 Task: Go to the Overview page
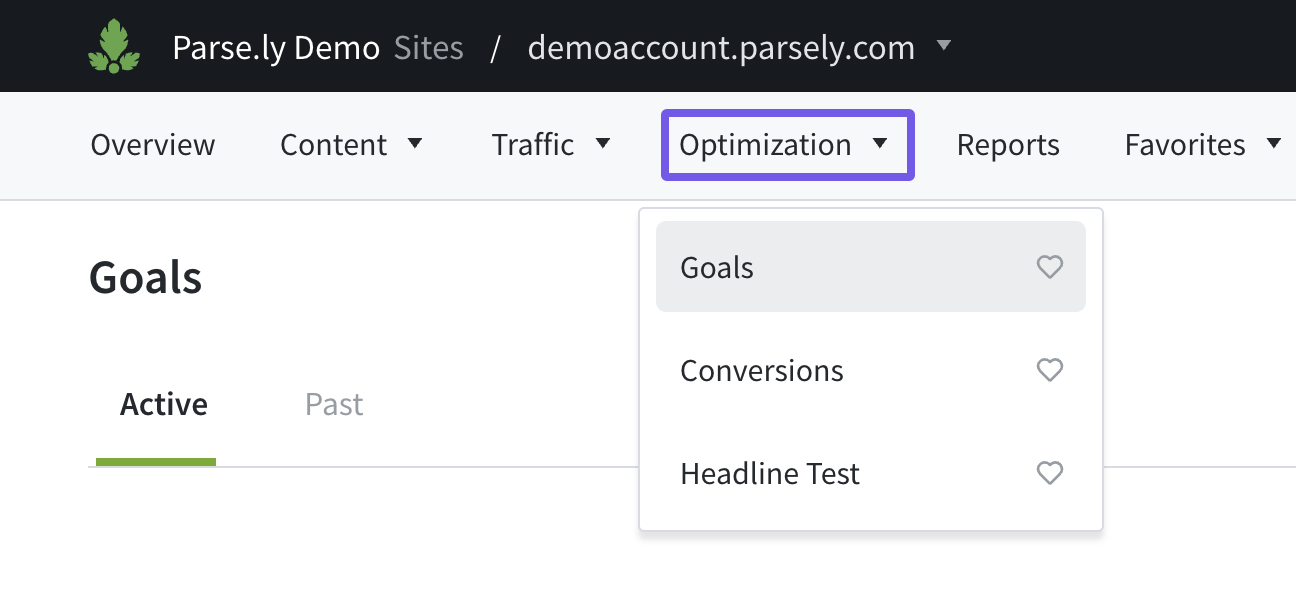click(x=153, y=145)
